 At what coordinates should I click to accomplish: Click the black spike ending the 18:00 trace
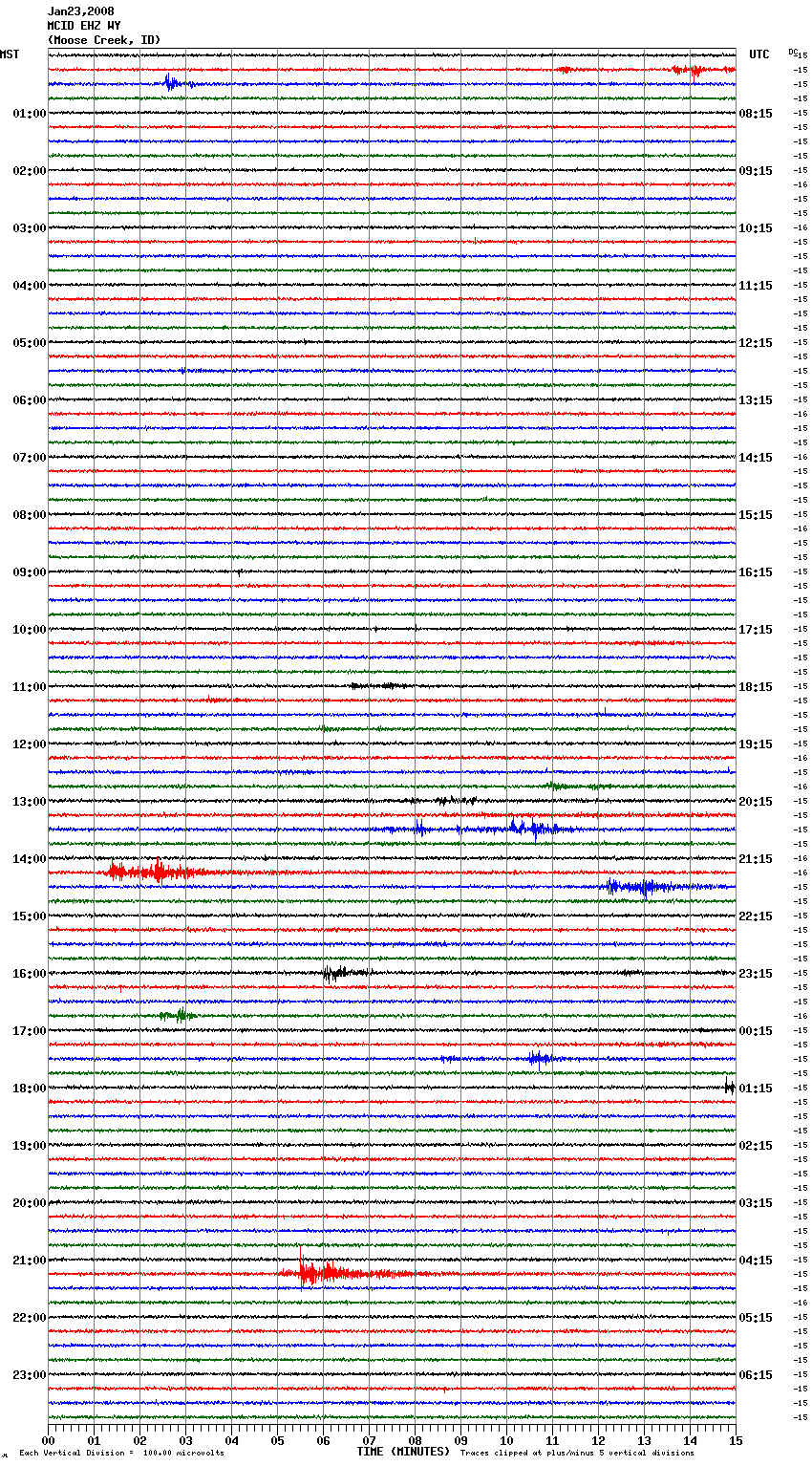729,1086
